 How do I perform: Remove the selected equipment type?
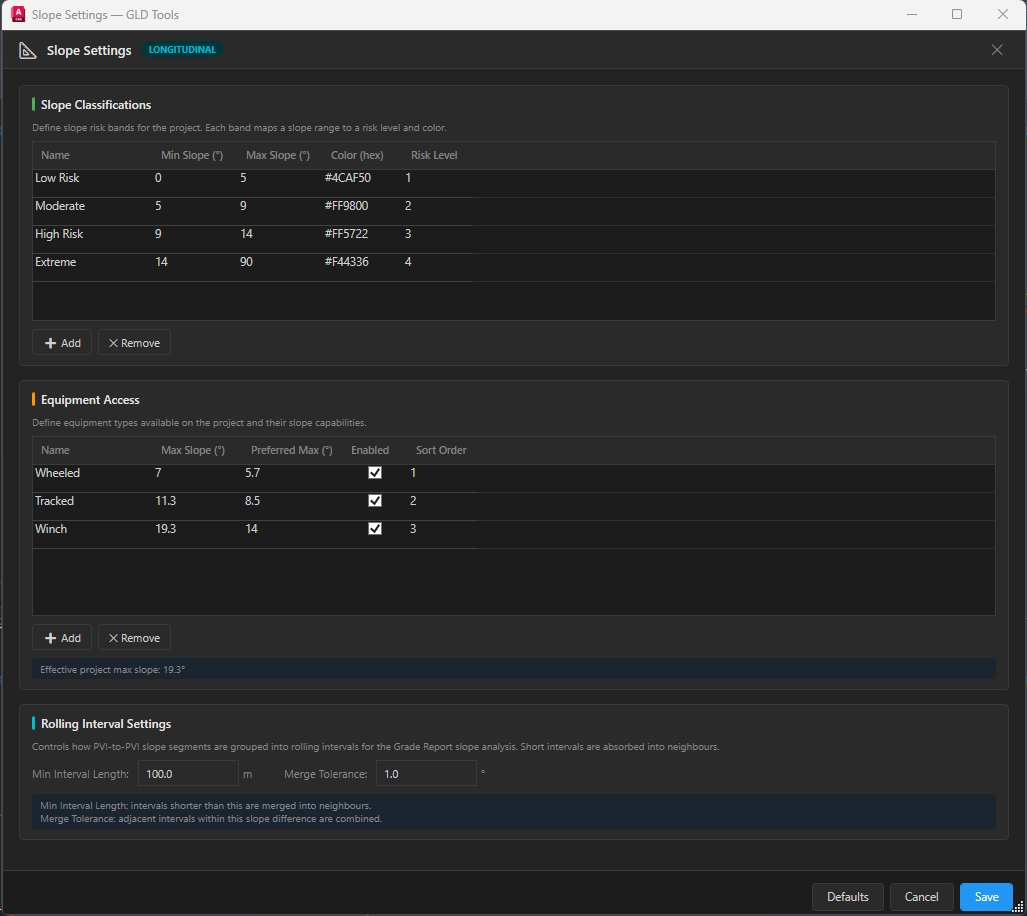134,638
